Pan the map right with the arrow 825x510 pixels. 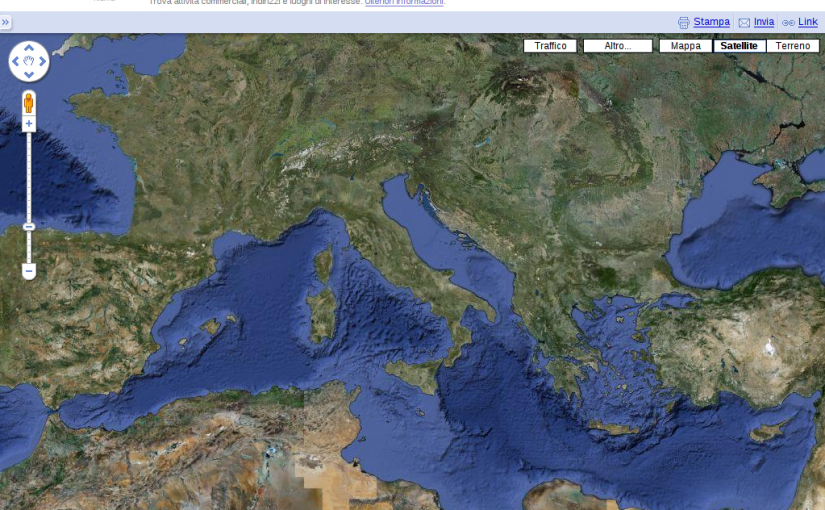(43, 62)
